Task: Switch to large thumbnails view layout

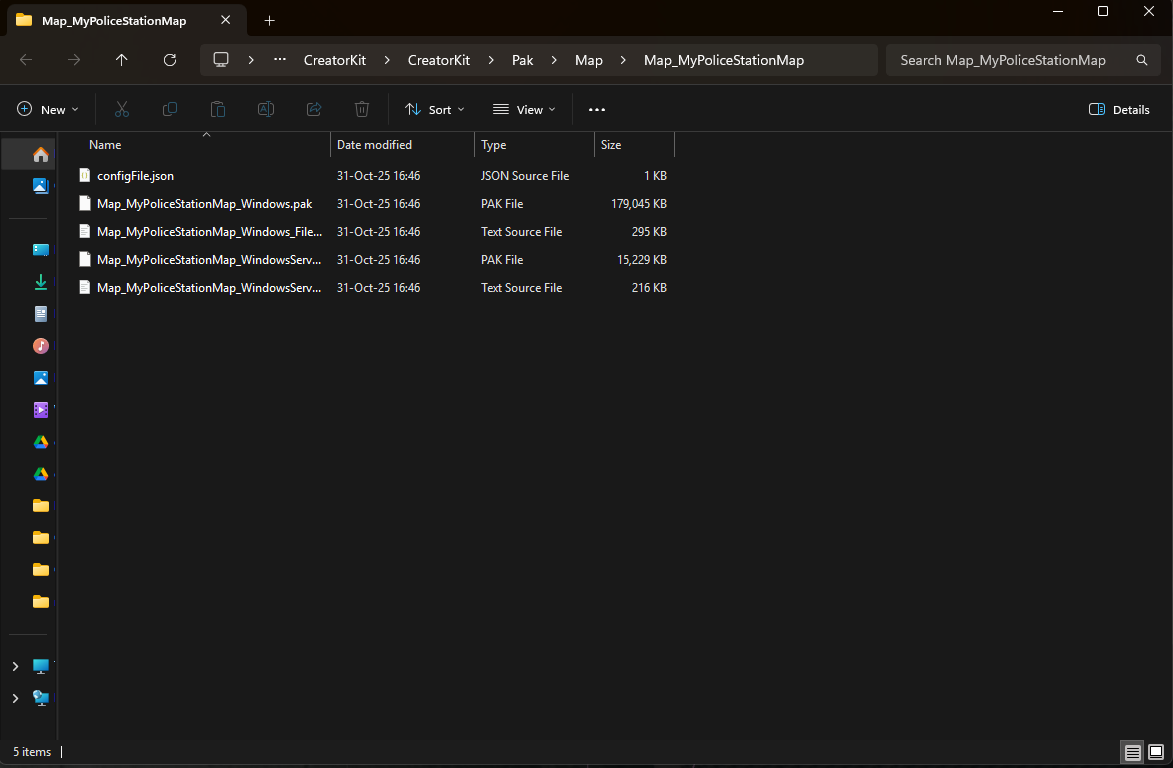Action: pos(1156,752)
